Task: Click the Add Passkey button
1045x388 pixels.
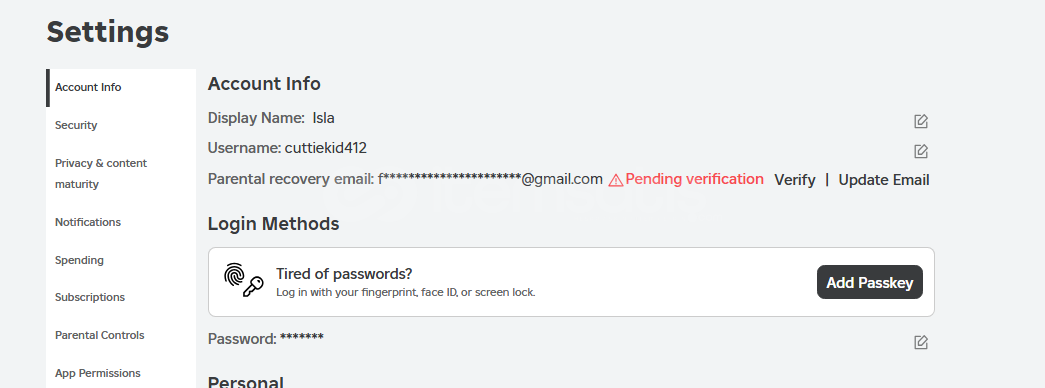Action: (x=870, y=282)
